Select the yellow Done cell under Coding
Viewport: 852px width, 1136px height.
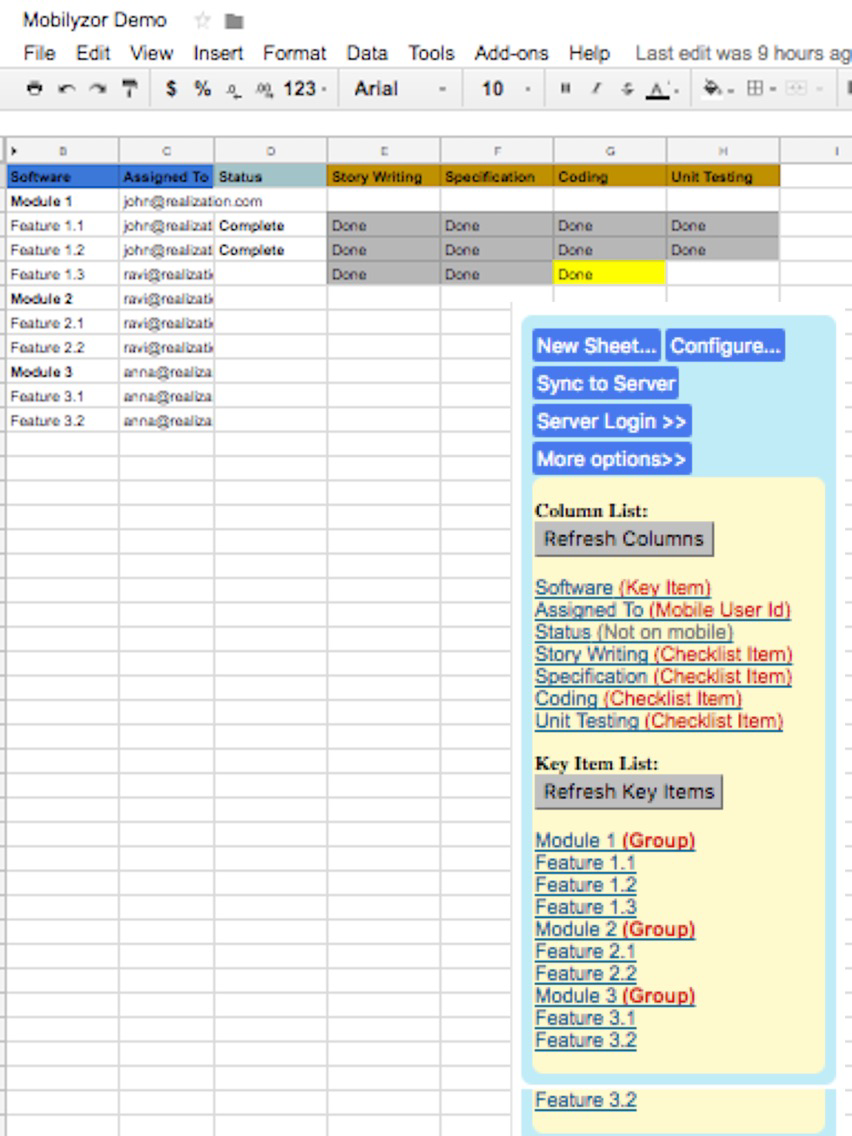(610, 274)
